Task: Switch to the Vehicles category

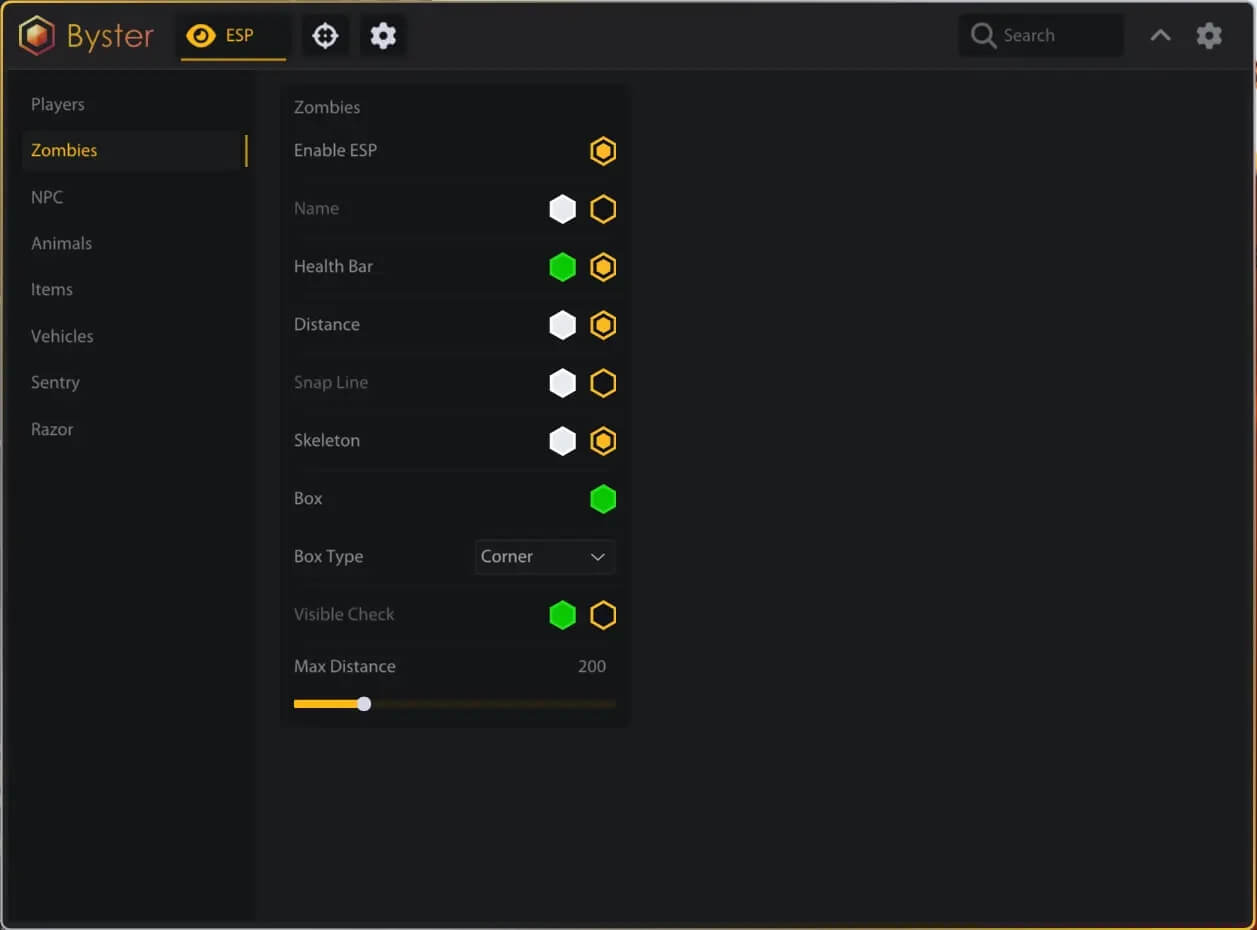Action: point(62,336)
